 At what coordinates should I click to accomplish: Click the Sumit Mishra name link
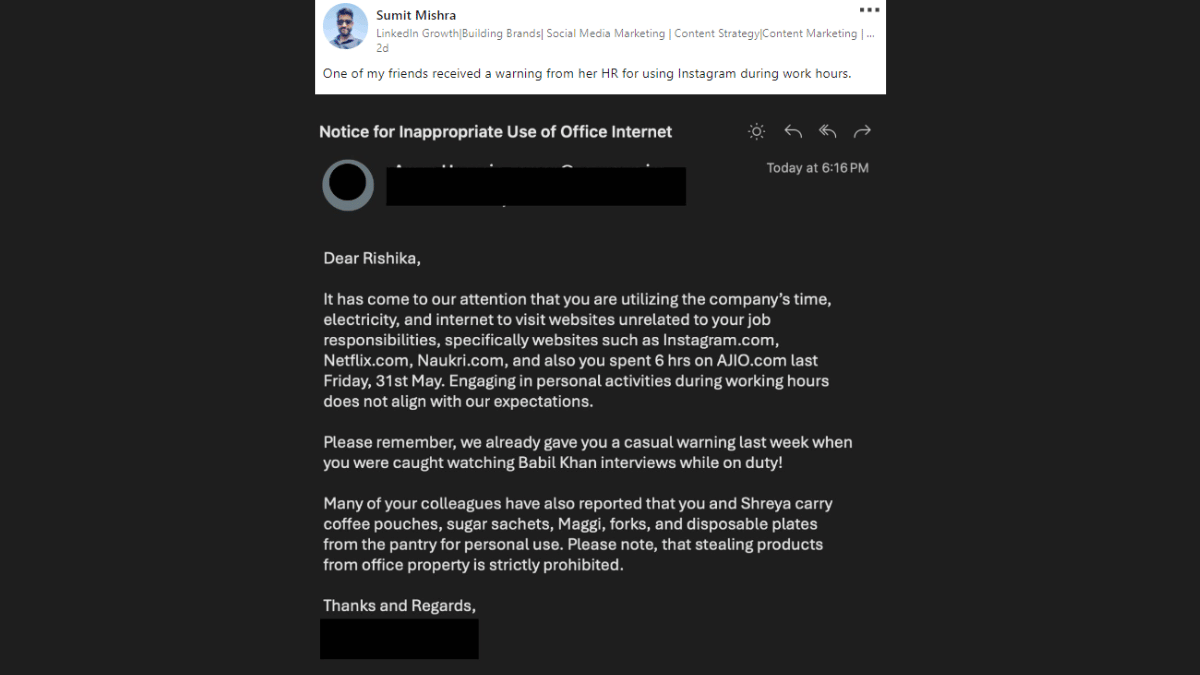416,15
